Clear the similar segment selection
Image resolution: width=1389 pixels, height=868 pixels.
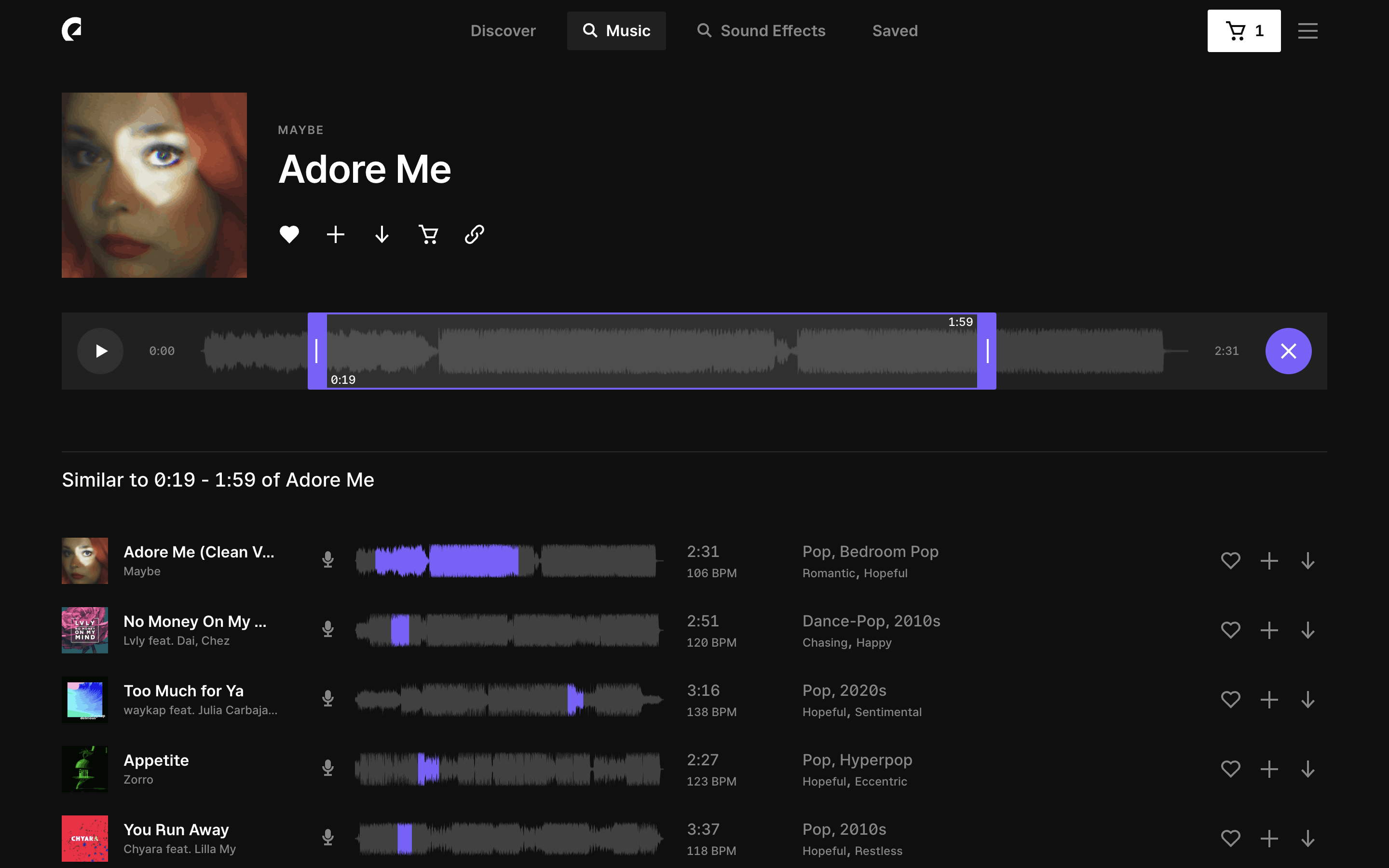click(1288, 351)
